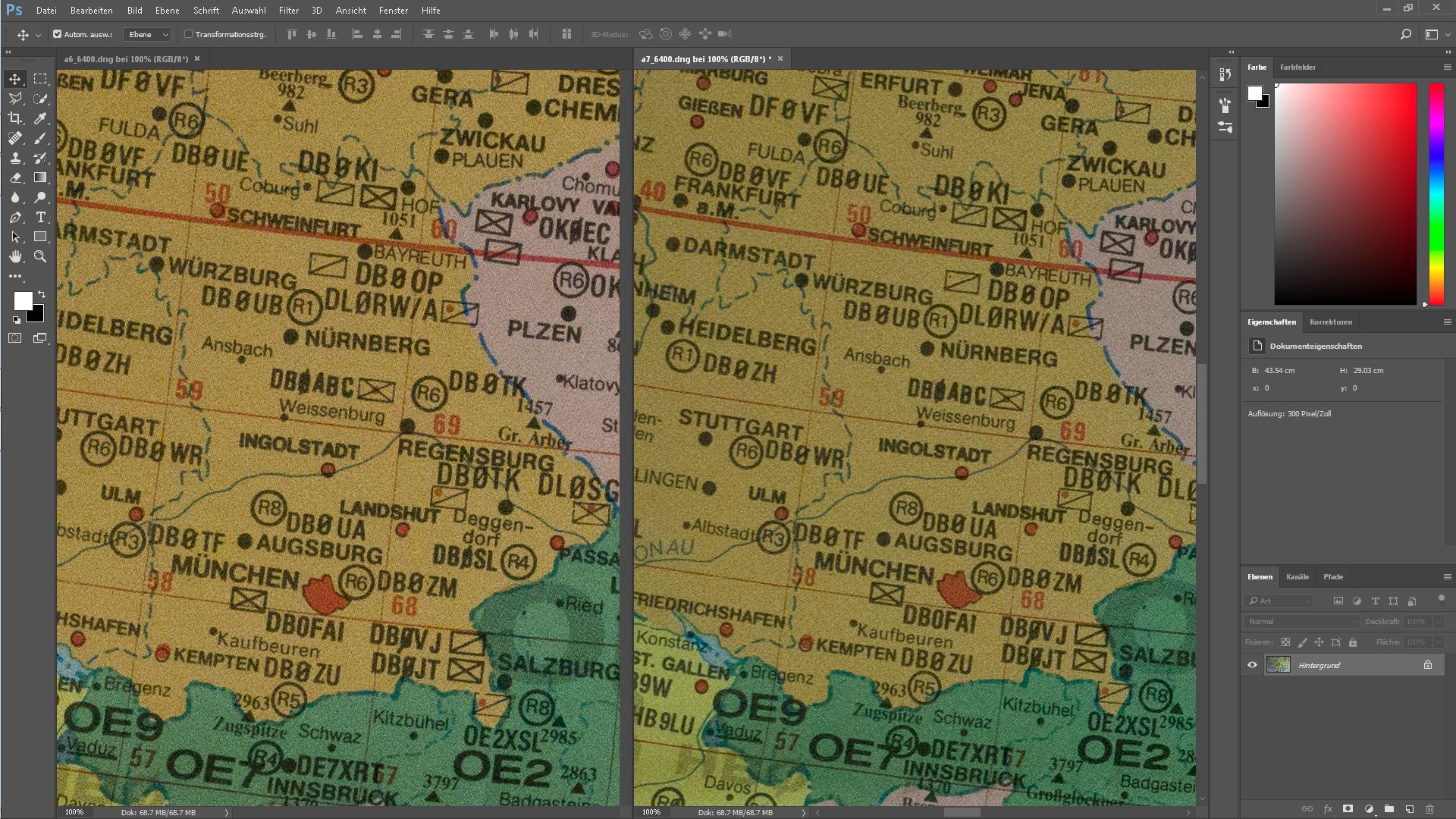Open the Move tool preset picker arrow
This screenshot has height=819, width=1456.
(38, 35)
